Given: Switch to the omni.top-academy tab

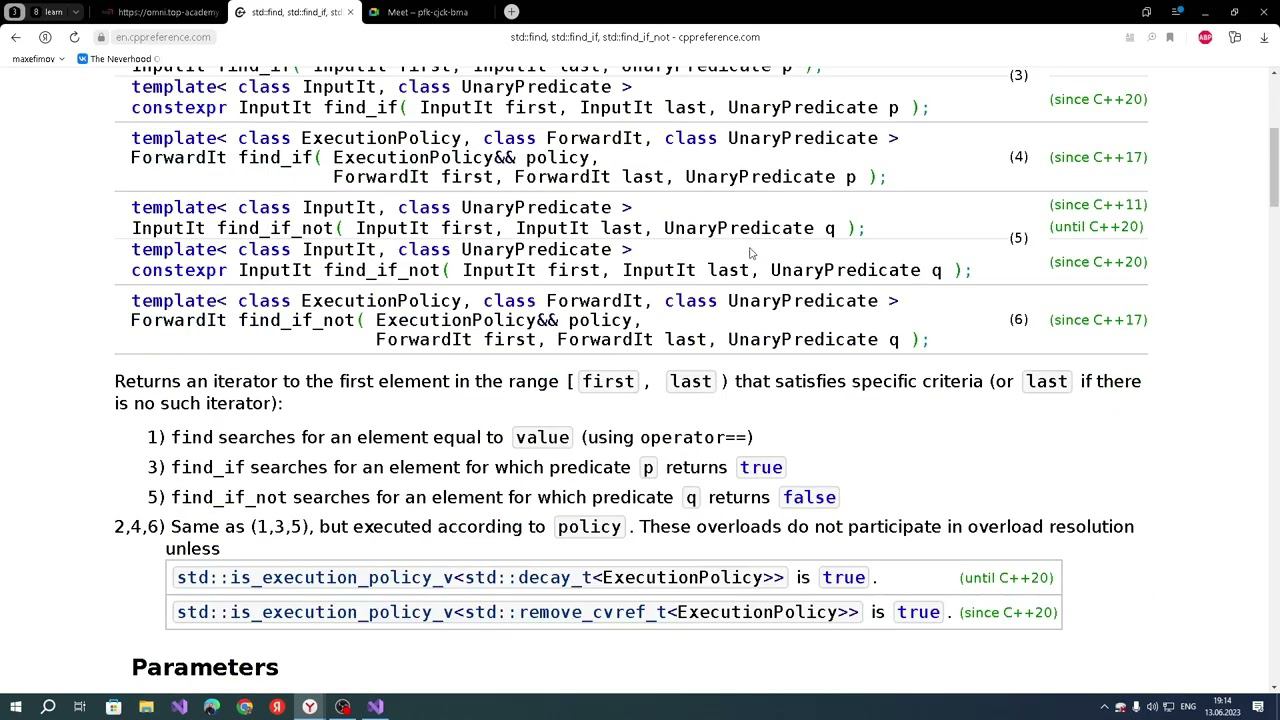Looking at the screenshot, I should tap(160, 12).
